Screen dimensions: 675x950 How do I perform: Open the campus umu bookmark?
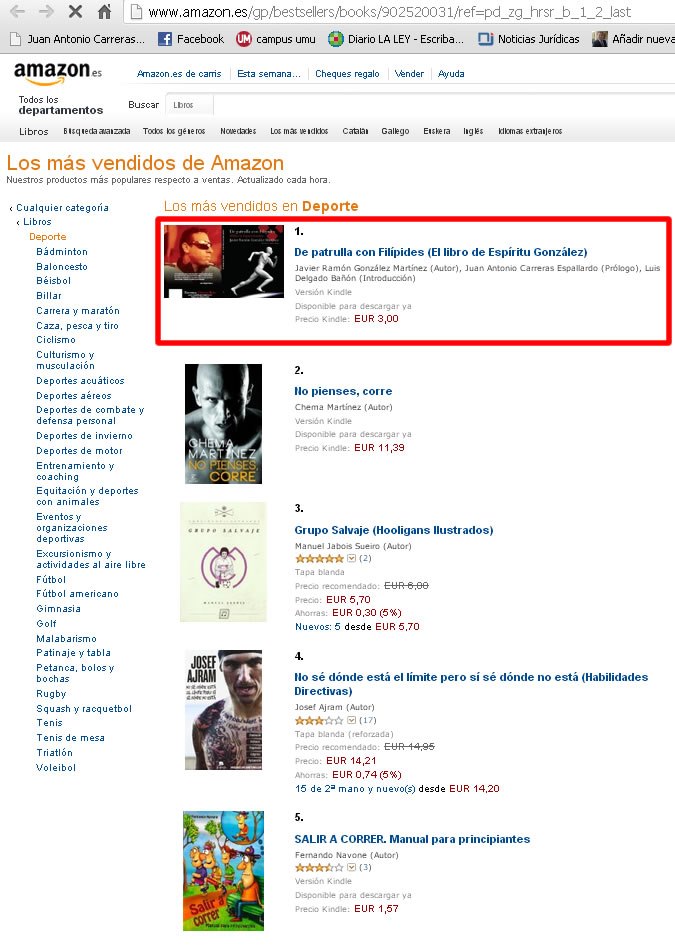[x=276, y=39]
